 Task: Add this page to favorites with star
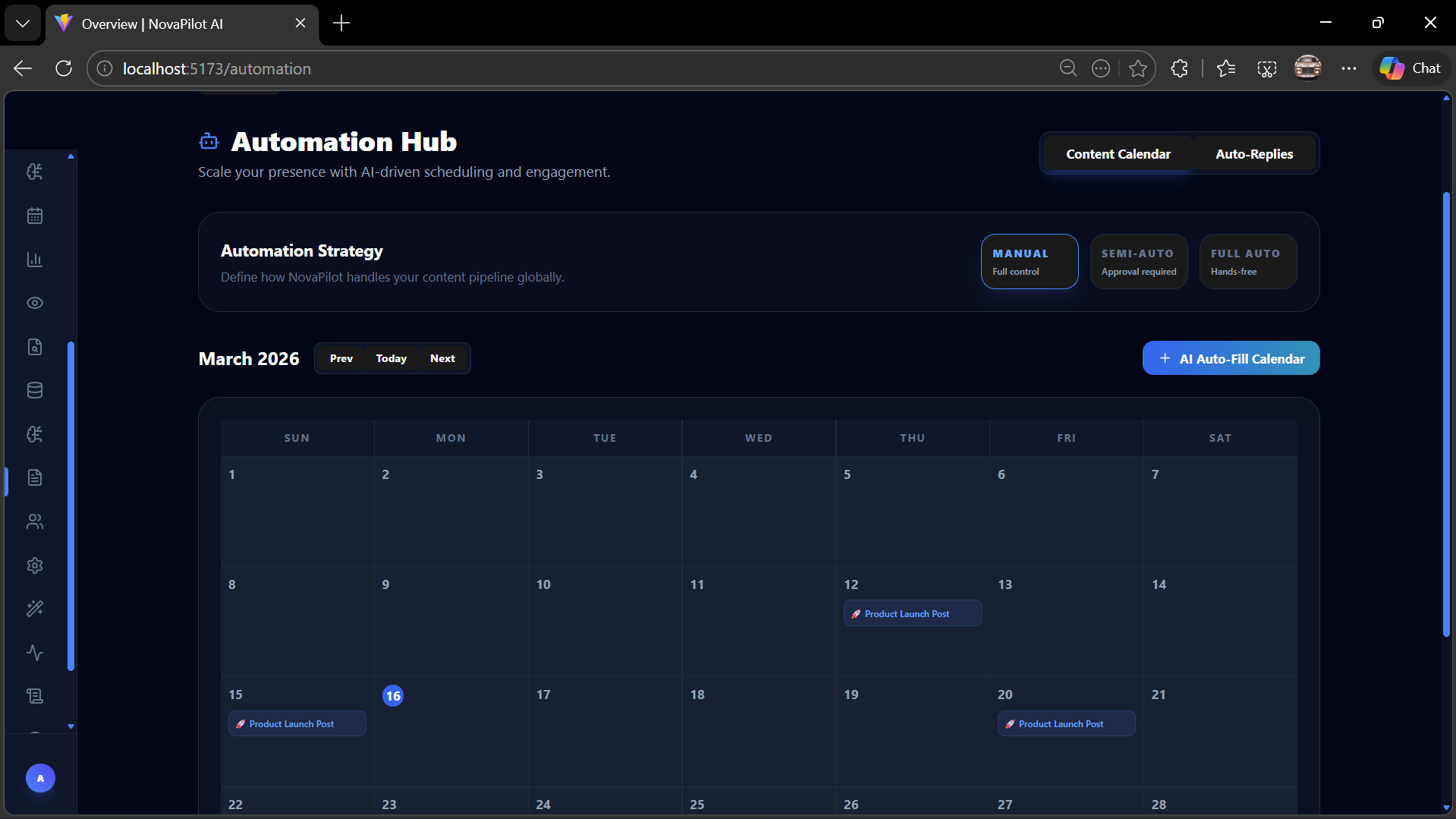point(1138,68)
